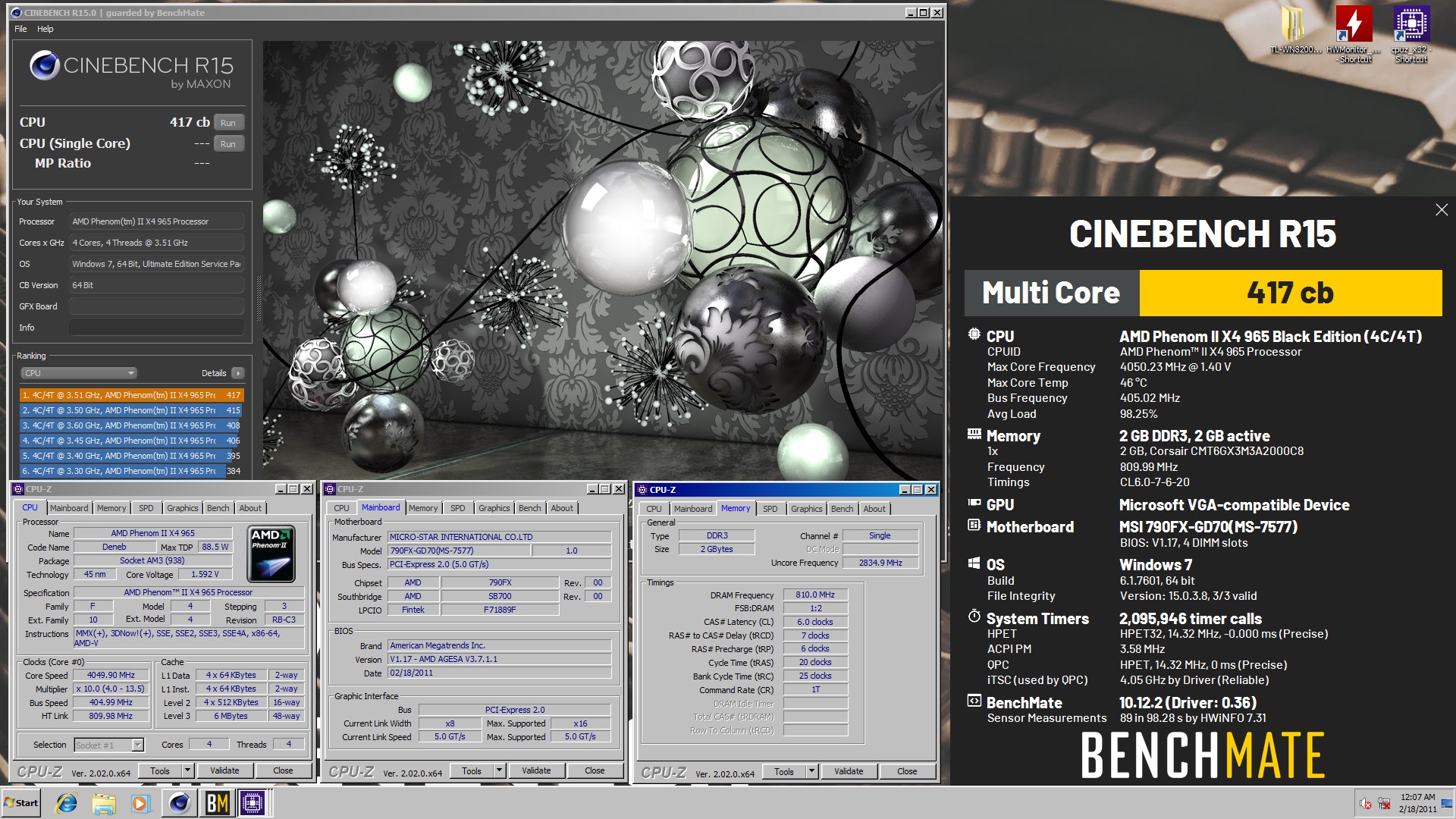Open Windows Explorer from the taskbar
Screen dimensions: 1456x819
coord(103,803)
